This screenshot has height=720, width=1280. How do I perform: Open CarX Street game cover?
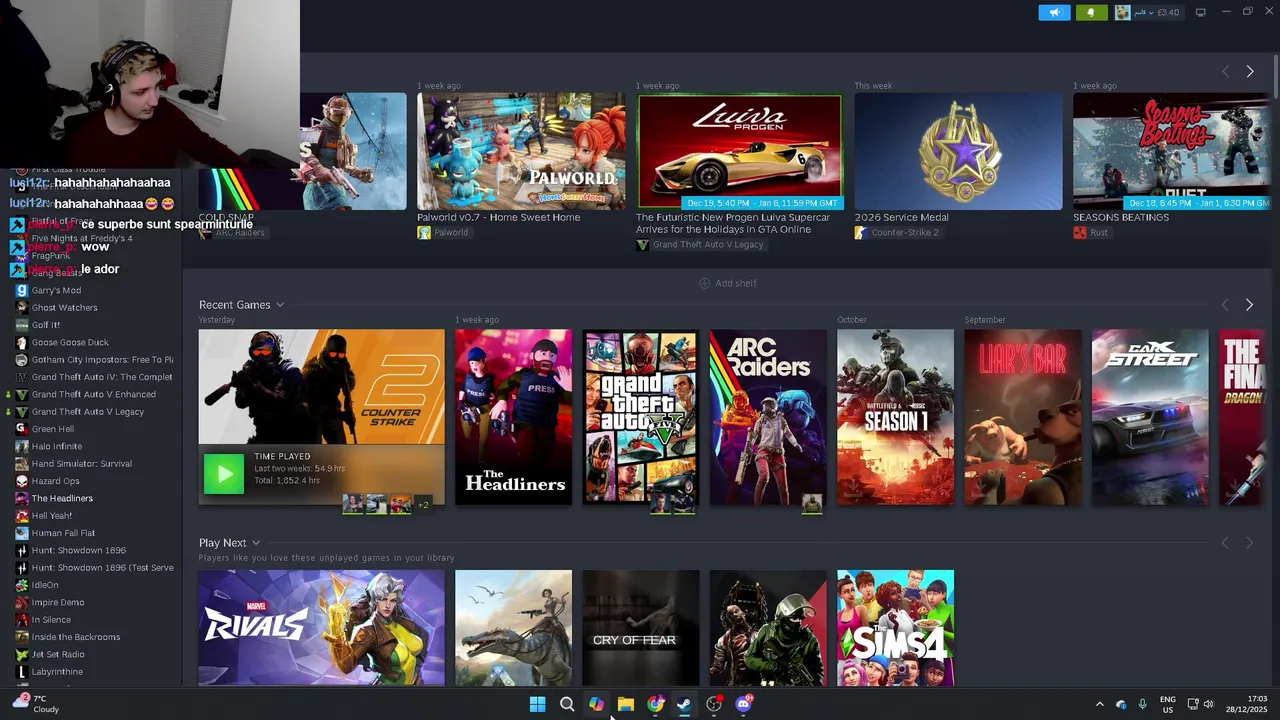(1150, 417)
